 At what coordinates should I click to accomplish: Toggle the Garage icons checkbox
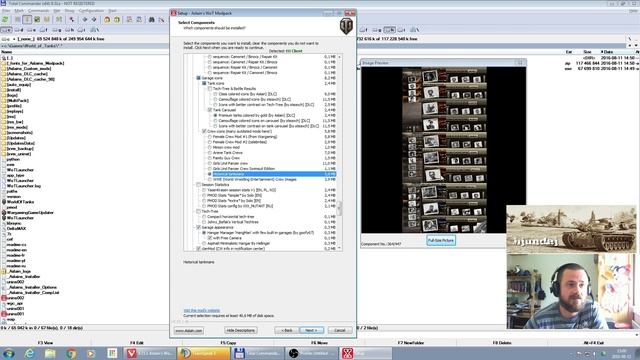tap(199, 78)
